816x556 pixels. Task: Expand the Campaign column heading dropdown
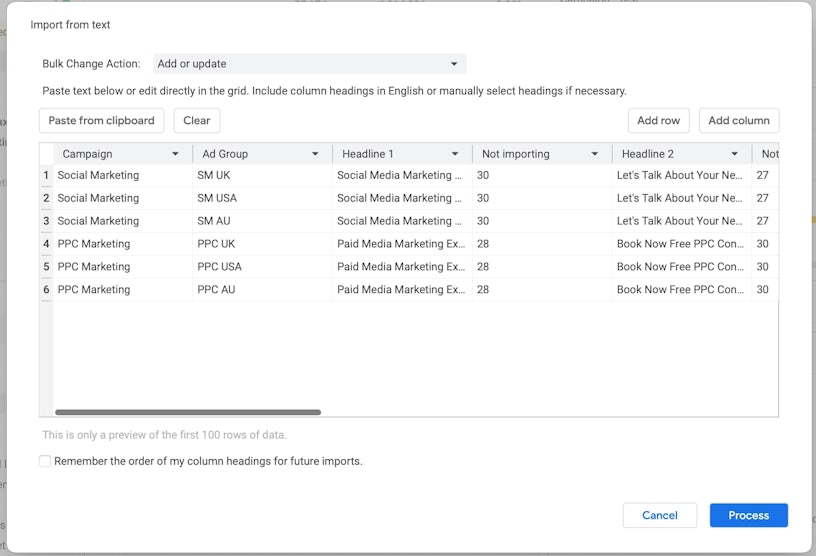(x=176, y=154)
